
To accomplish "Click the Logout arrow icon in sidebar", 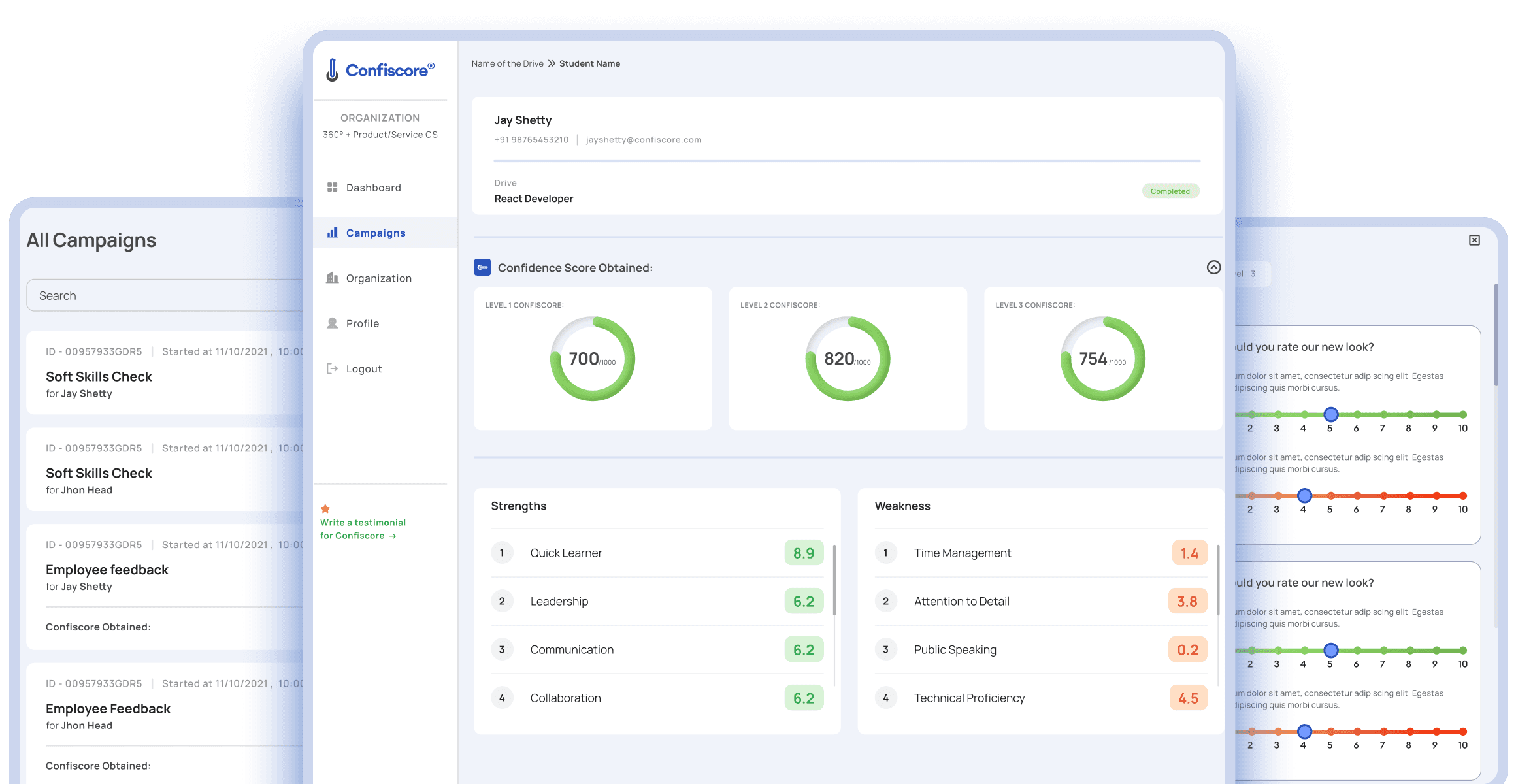I will click(x=333, y=368).
